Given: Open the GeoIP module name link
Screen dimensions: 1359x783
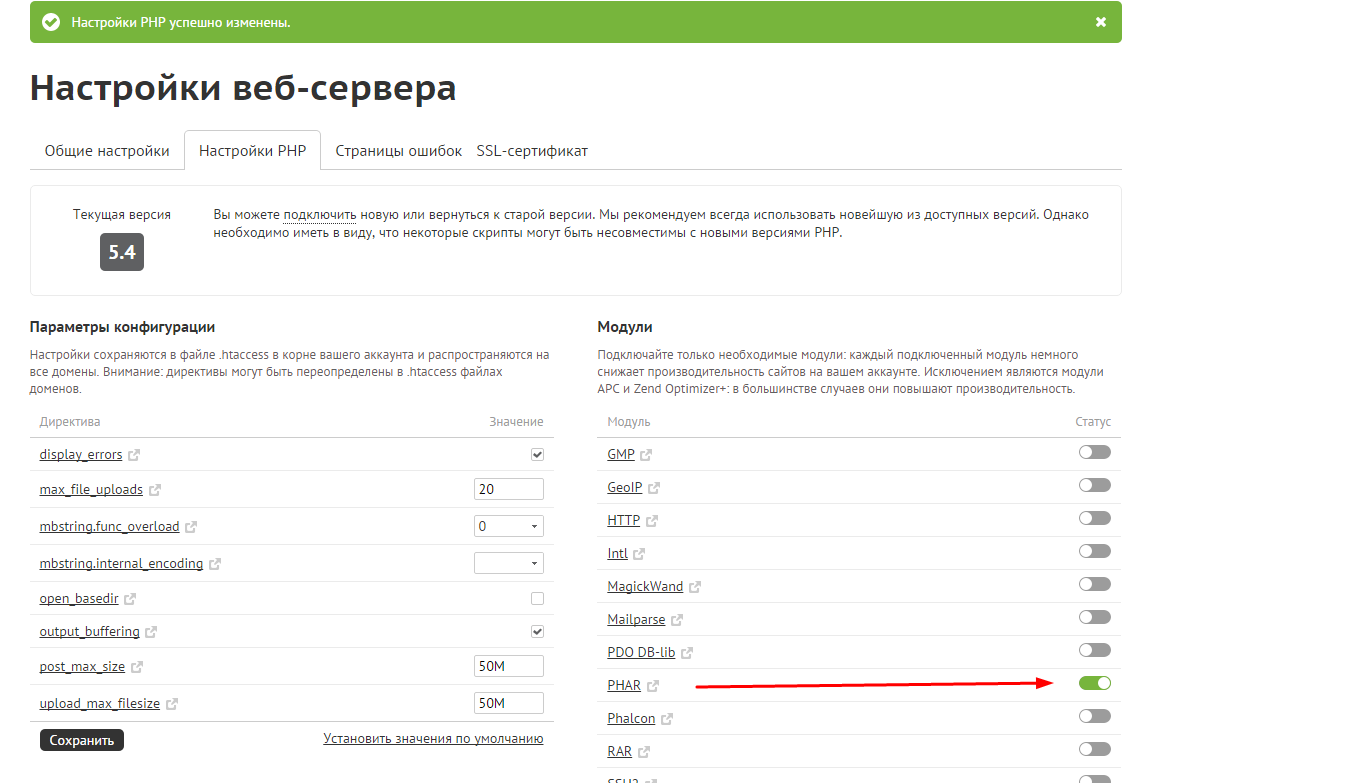Looking at the screenshot, I should point(625,487).
